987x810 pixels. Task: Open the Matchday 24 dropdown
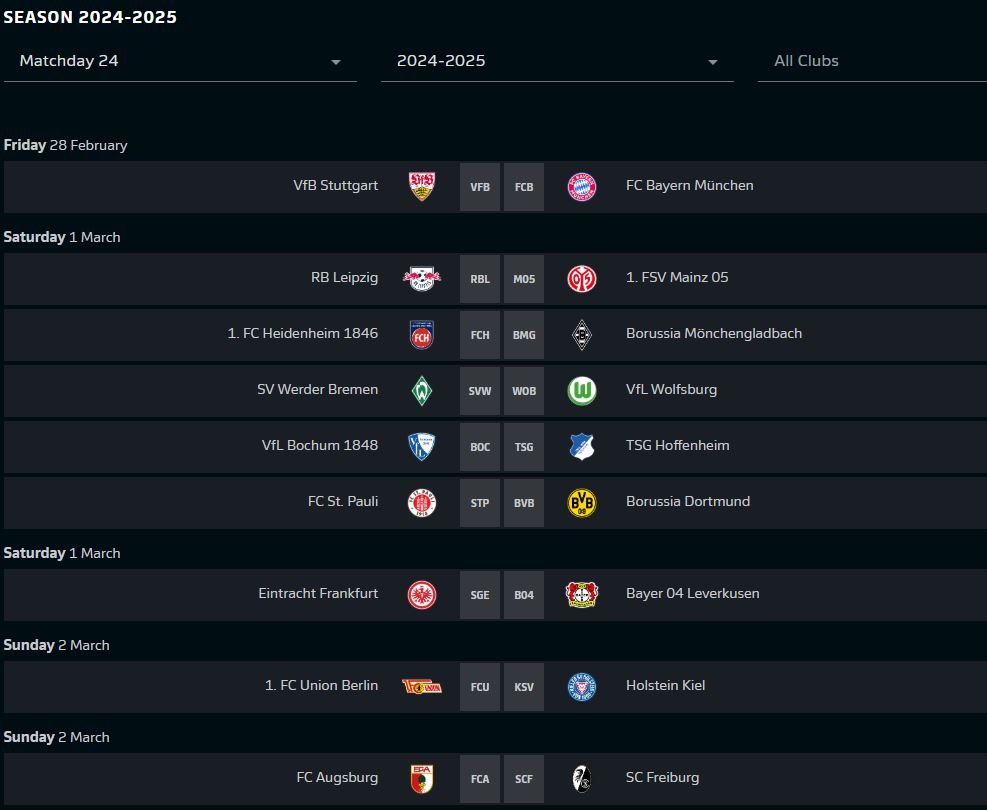180,61
